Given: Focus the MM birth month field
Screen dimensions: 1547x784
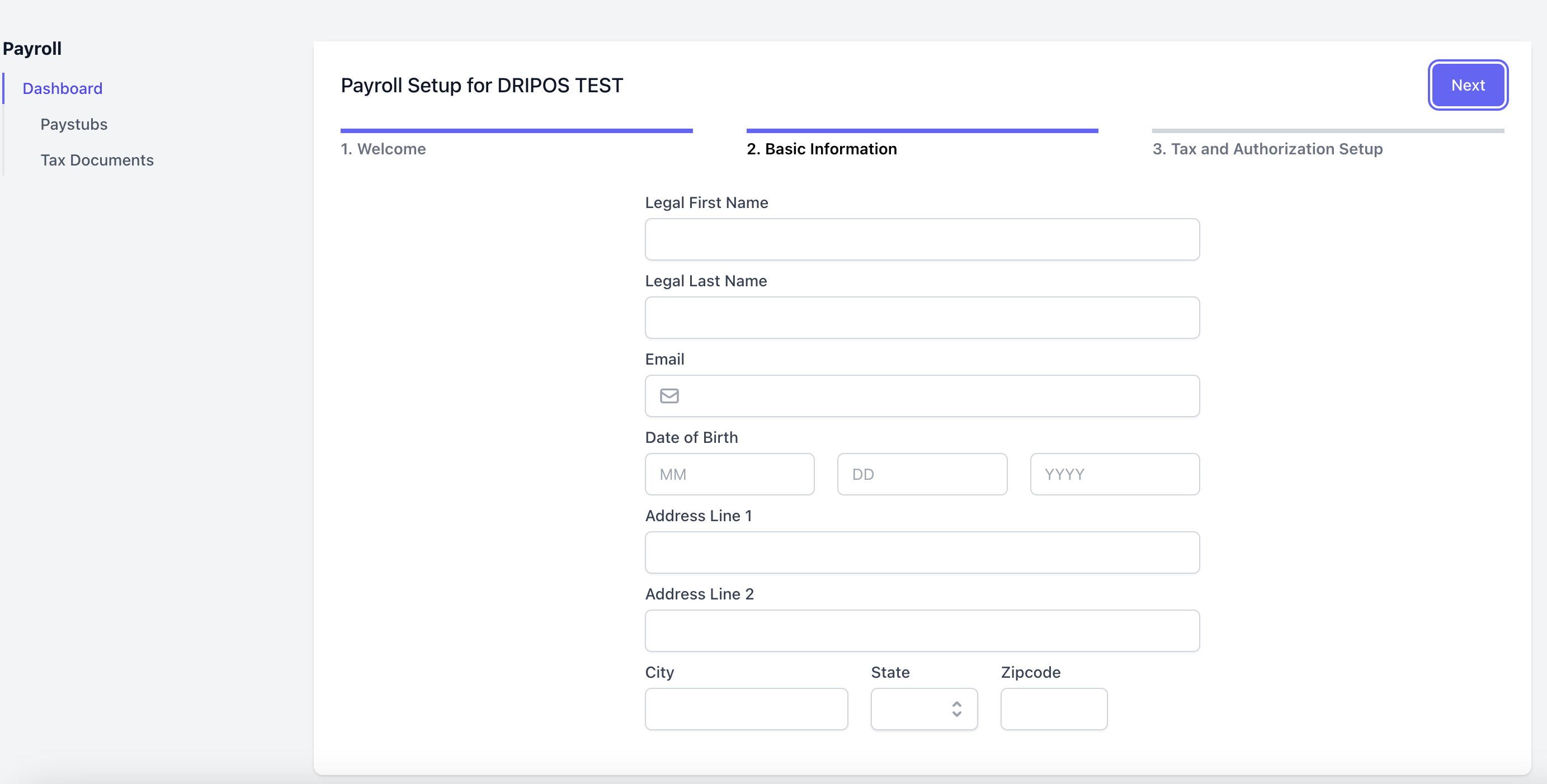Looking at the screenshot, I should pyautogui.click(x=729, y=474).
